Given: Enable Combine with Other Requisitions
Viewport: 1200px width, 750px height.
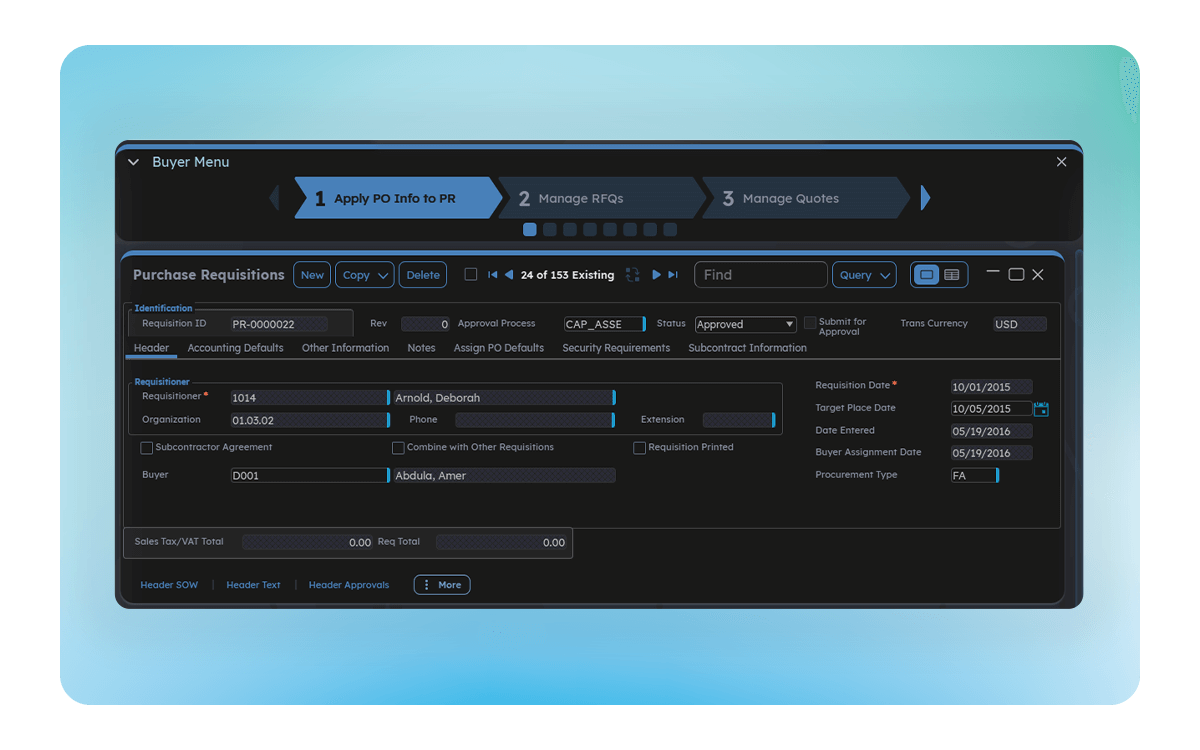Looking at the screenshot, I should (x=398, y=448).
